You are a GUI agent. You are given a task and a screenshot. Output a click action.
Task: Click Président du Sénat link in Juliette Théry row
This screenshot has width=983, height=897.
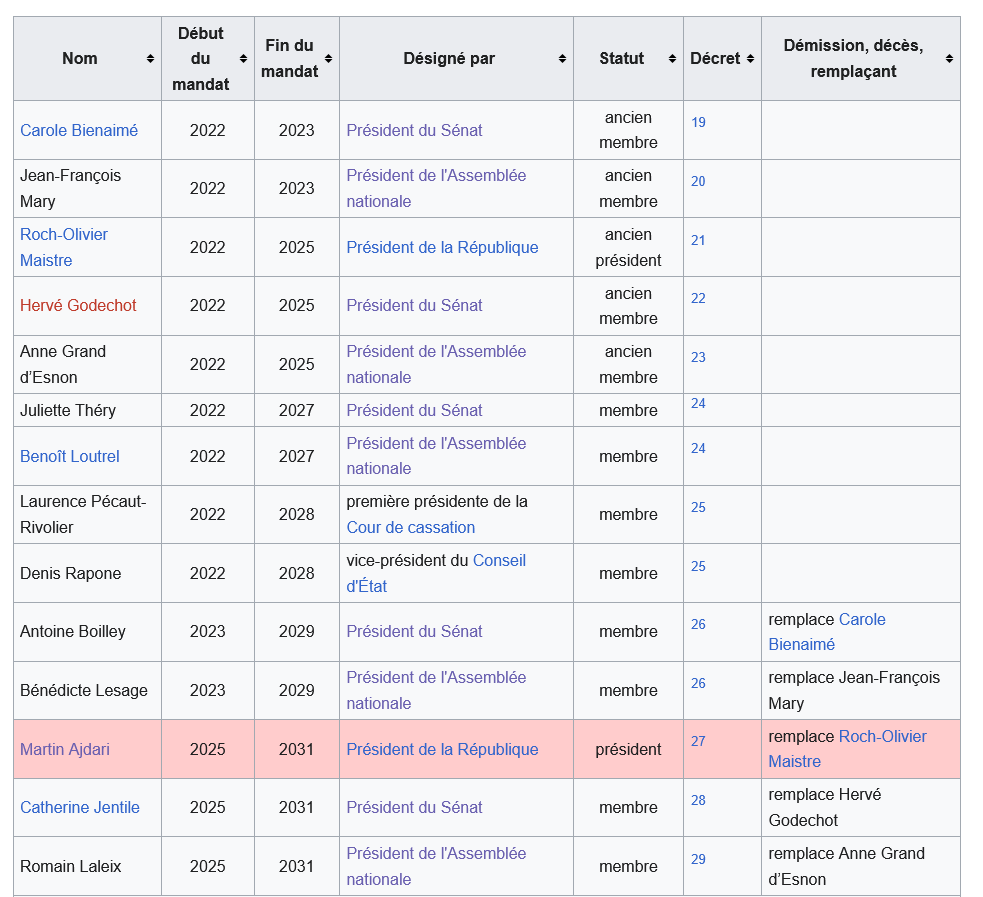coord(414,411)
